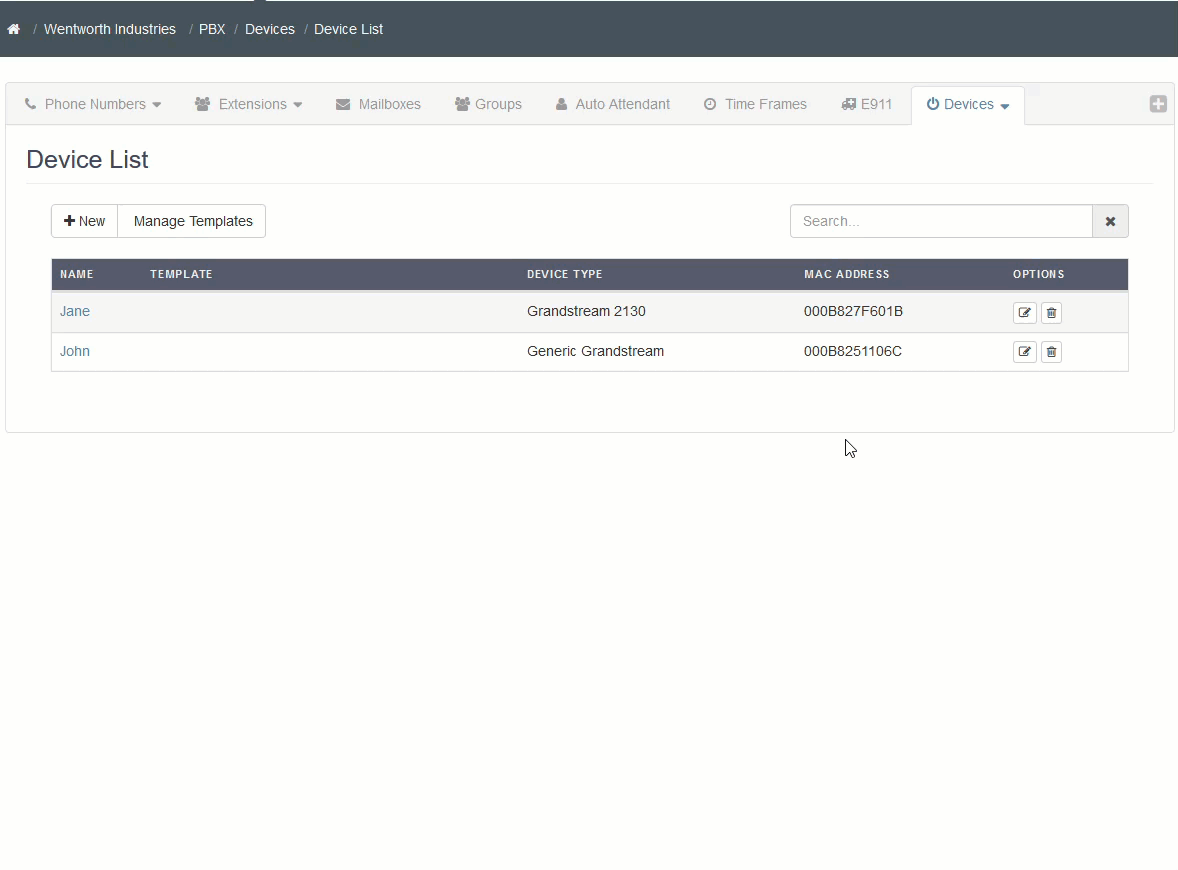
Task: Click the home icon in breadcrumb
Action: pyautogui.click(x=13, y=29)
